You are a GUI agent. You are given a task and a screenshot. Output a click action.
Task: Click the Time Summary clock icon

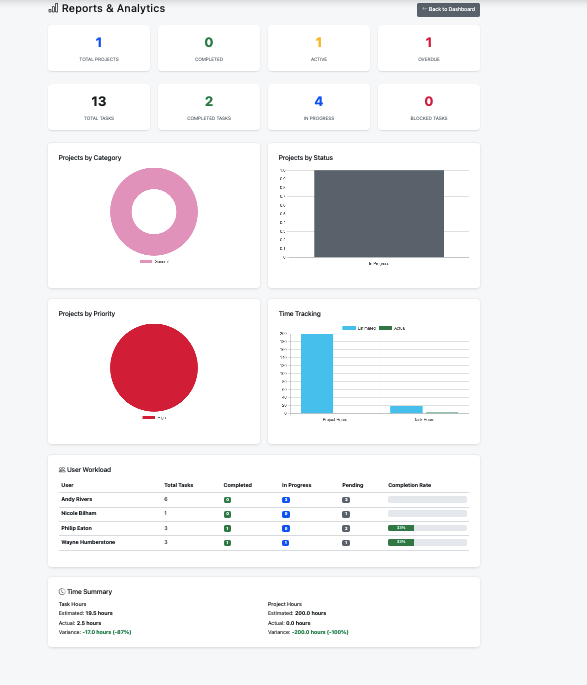pos(62,592)
